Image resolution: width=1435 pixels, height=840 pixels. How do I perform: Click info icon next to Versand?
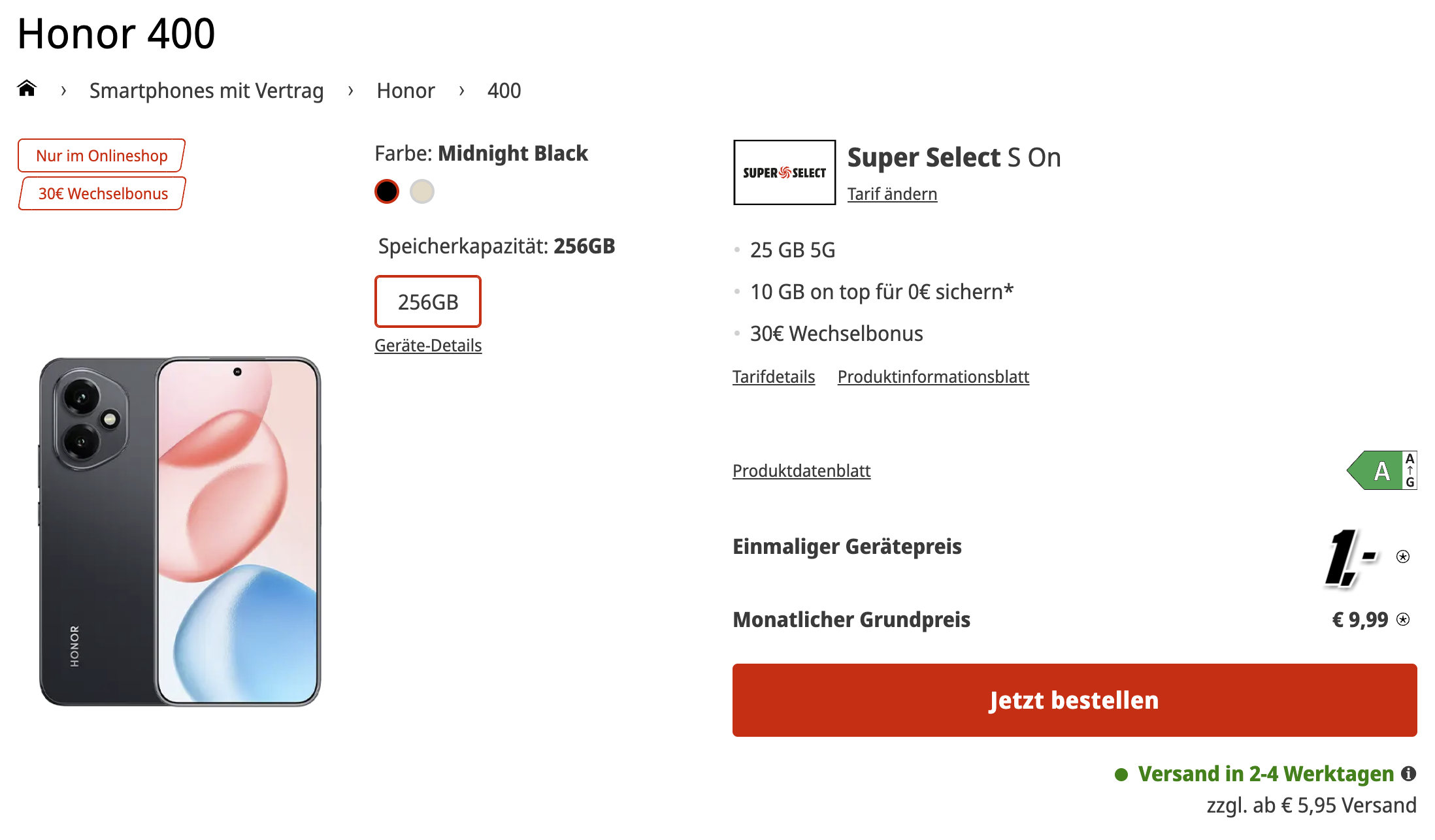click(x=1409, y=774)
